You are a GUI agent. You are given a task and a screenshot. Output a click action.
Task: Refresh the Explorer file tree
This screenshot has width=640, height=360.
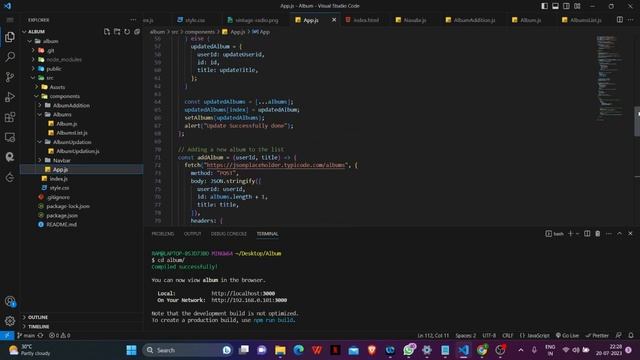point(127,31)
